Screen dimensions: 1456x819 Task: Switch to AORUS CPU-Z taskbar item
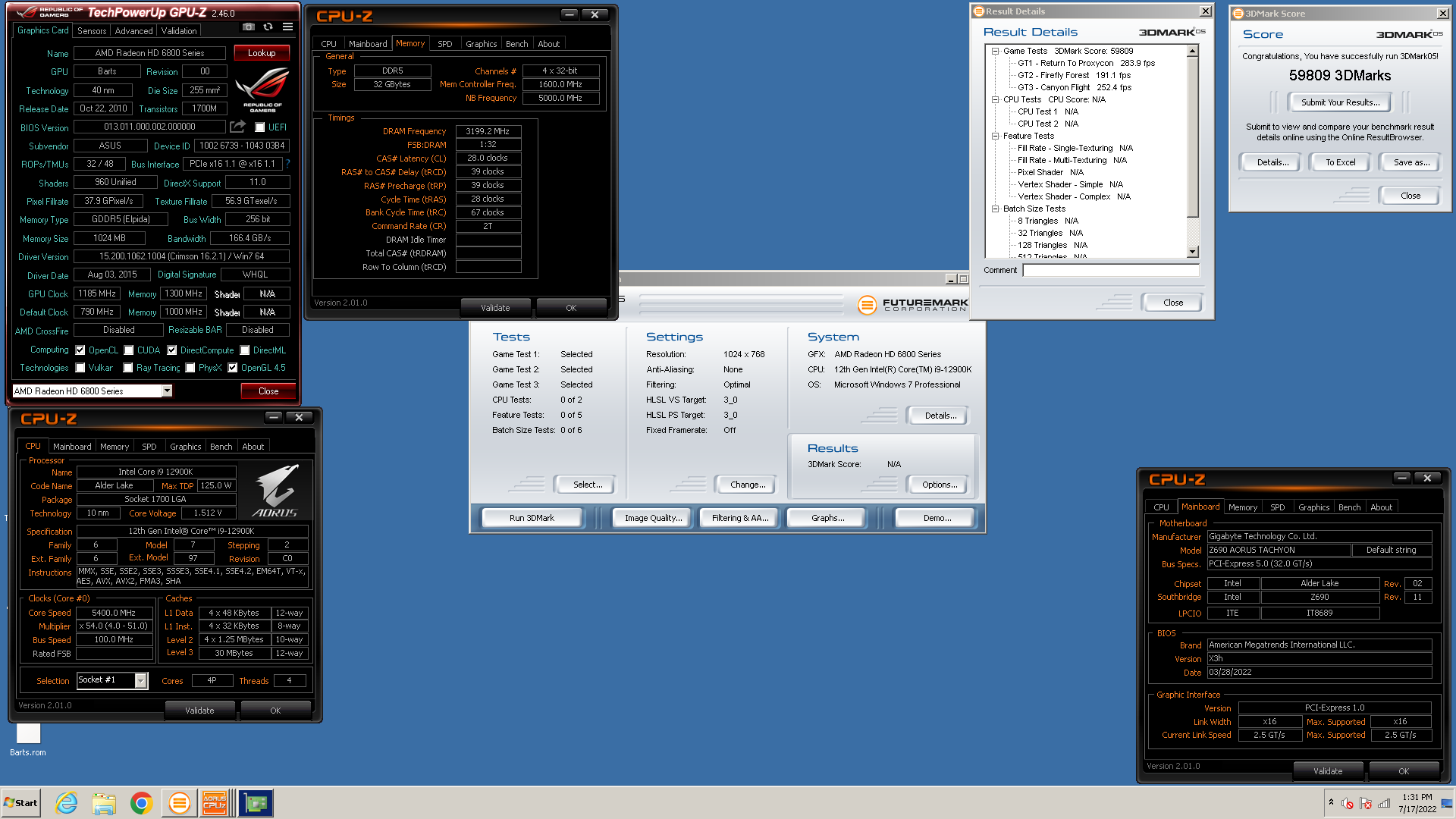[215, 803]
